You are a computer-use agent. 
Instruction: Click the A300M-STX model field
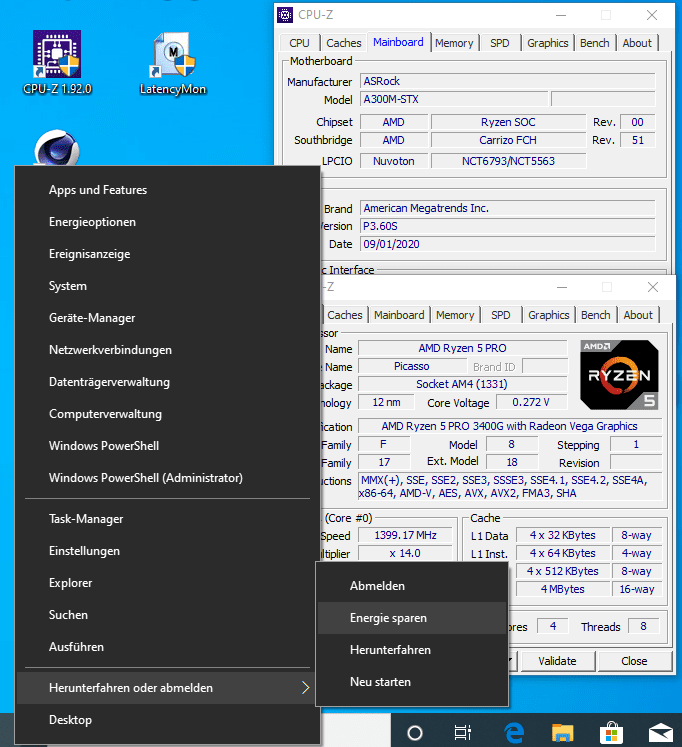[454, 99]
